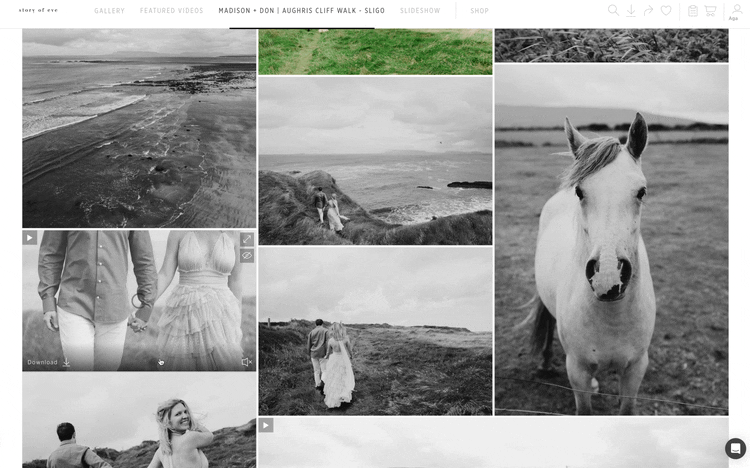Open Featured Videos tab
Viewport: 750px width, 468px height.
pos(171,11)
